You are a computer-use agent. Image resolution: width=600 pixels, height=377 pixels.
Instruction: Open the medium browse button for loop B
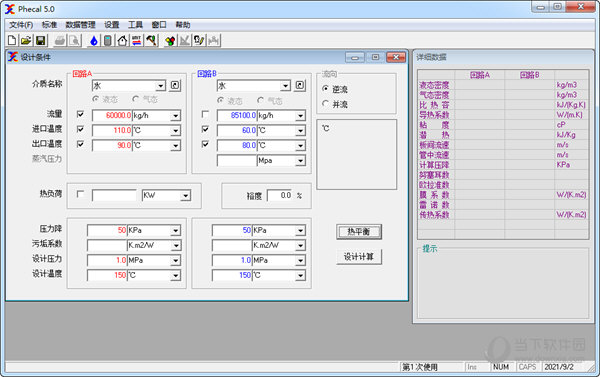click(x=300, y=85)
